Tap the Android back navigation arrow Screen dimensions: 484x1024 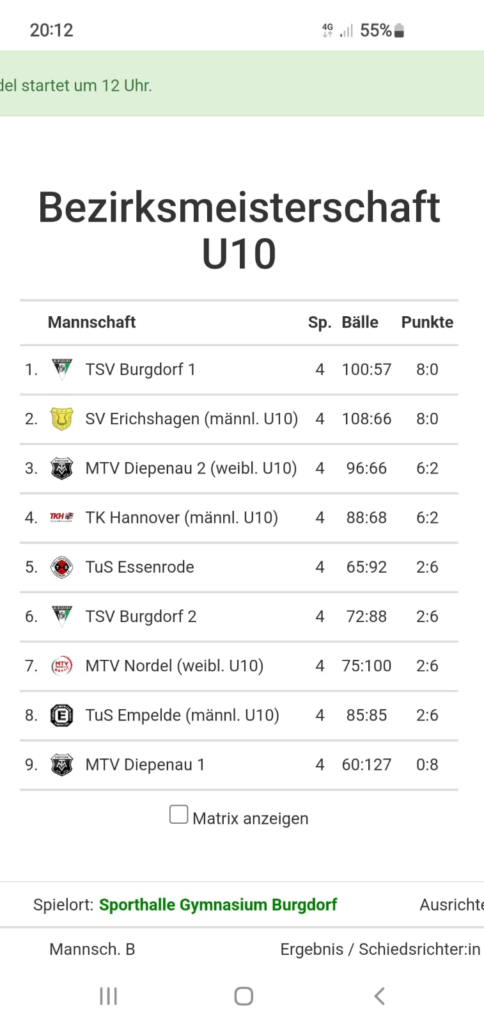pyautogui.click(x=379, y=996)
